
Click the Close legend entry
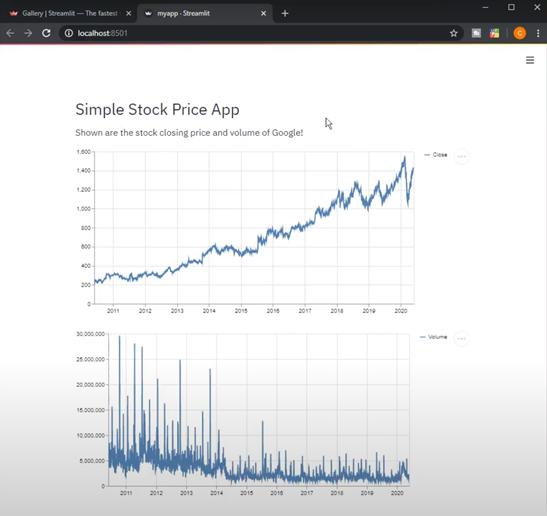pyautogui.click(x=435, y=155)
